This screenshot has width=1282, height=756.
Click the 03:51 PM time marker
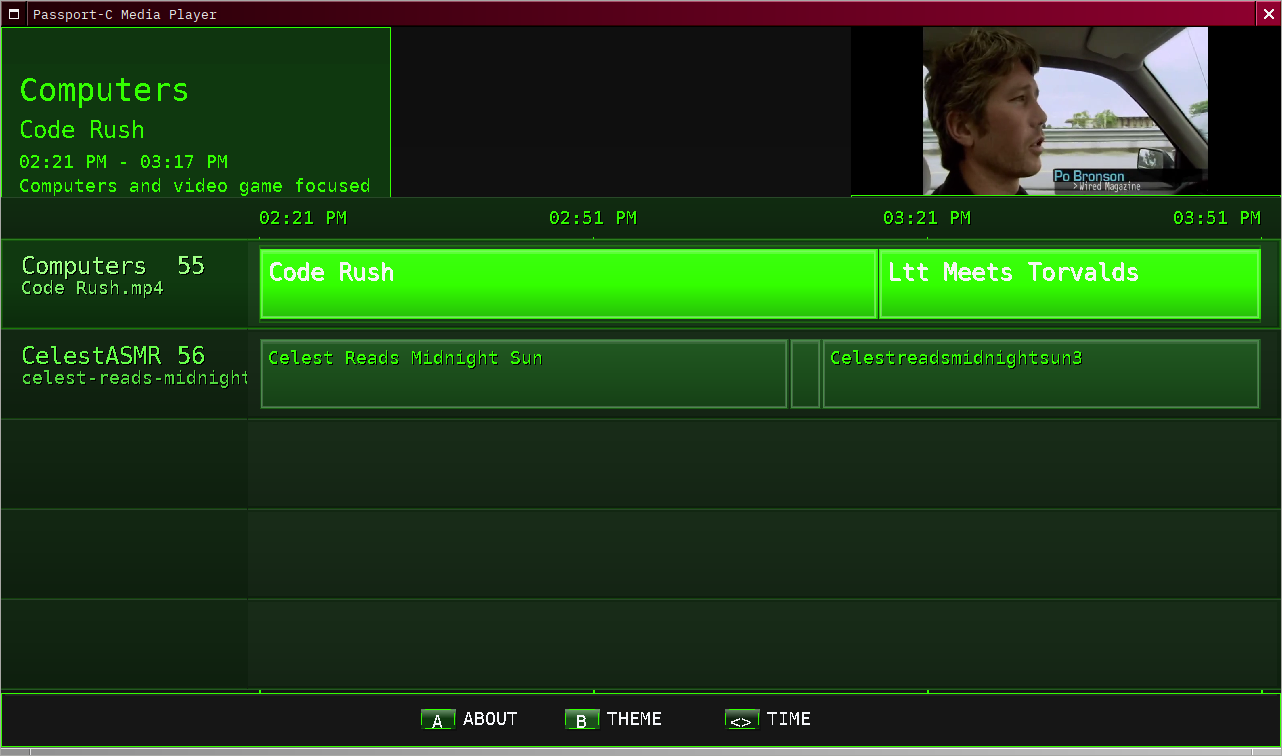coord(1216,218)
